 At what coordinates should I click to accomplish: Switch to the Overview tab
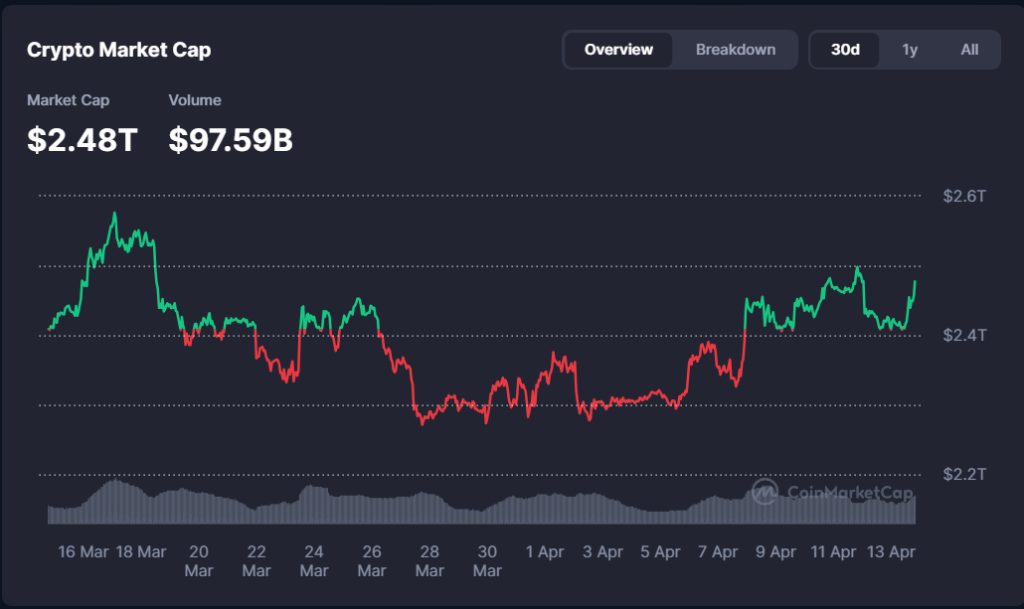618,49
